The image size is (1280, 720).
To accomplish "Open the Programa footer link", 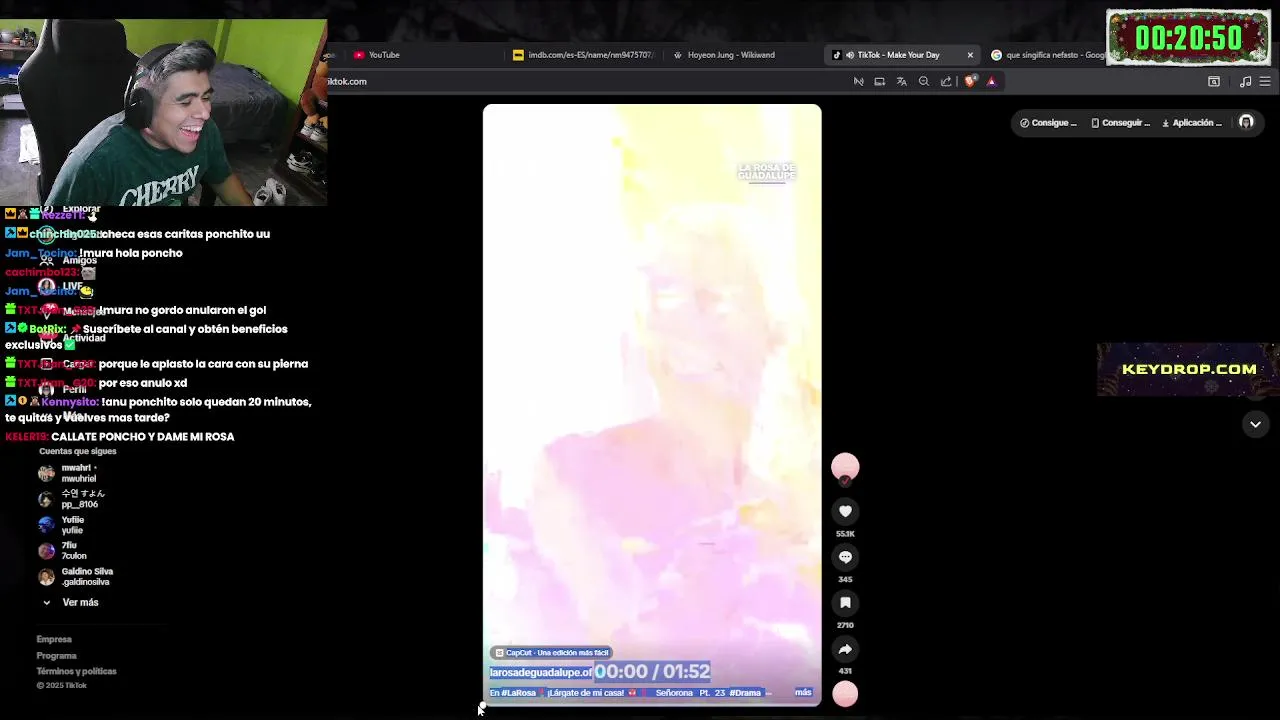I will tap(56, 656).
